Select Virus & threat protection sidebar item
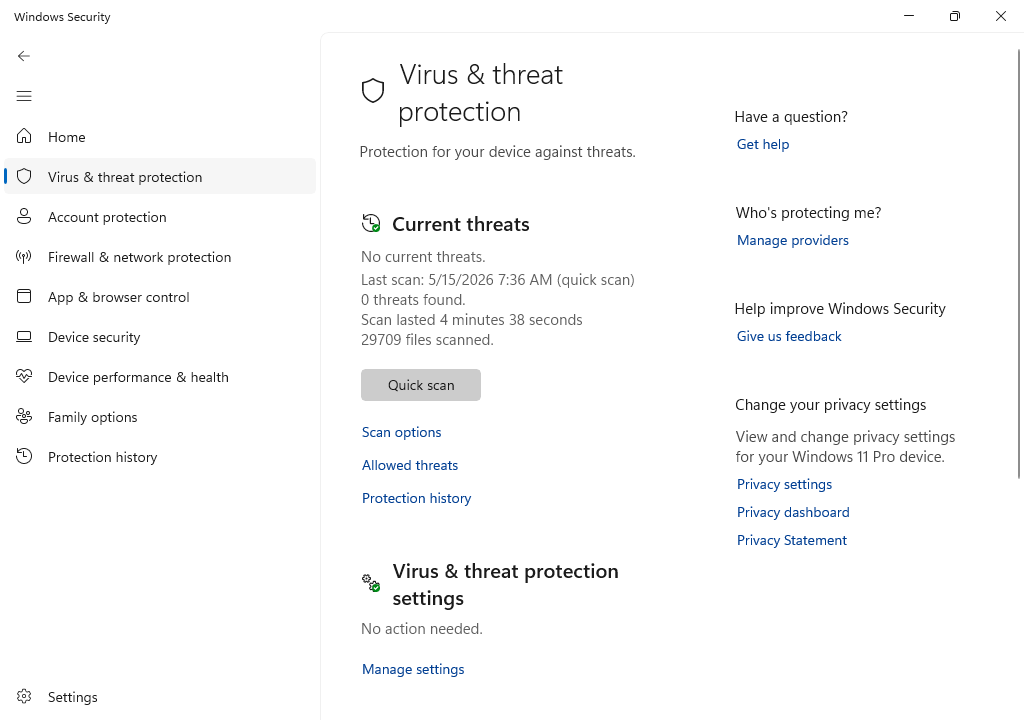1024x720 pixels. tap(160, 176)
